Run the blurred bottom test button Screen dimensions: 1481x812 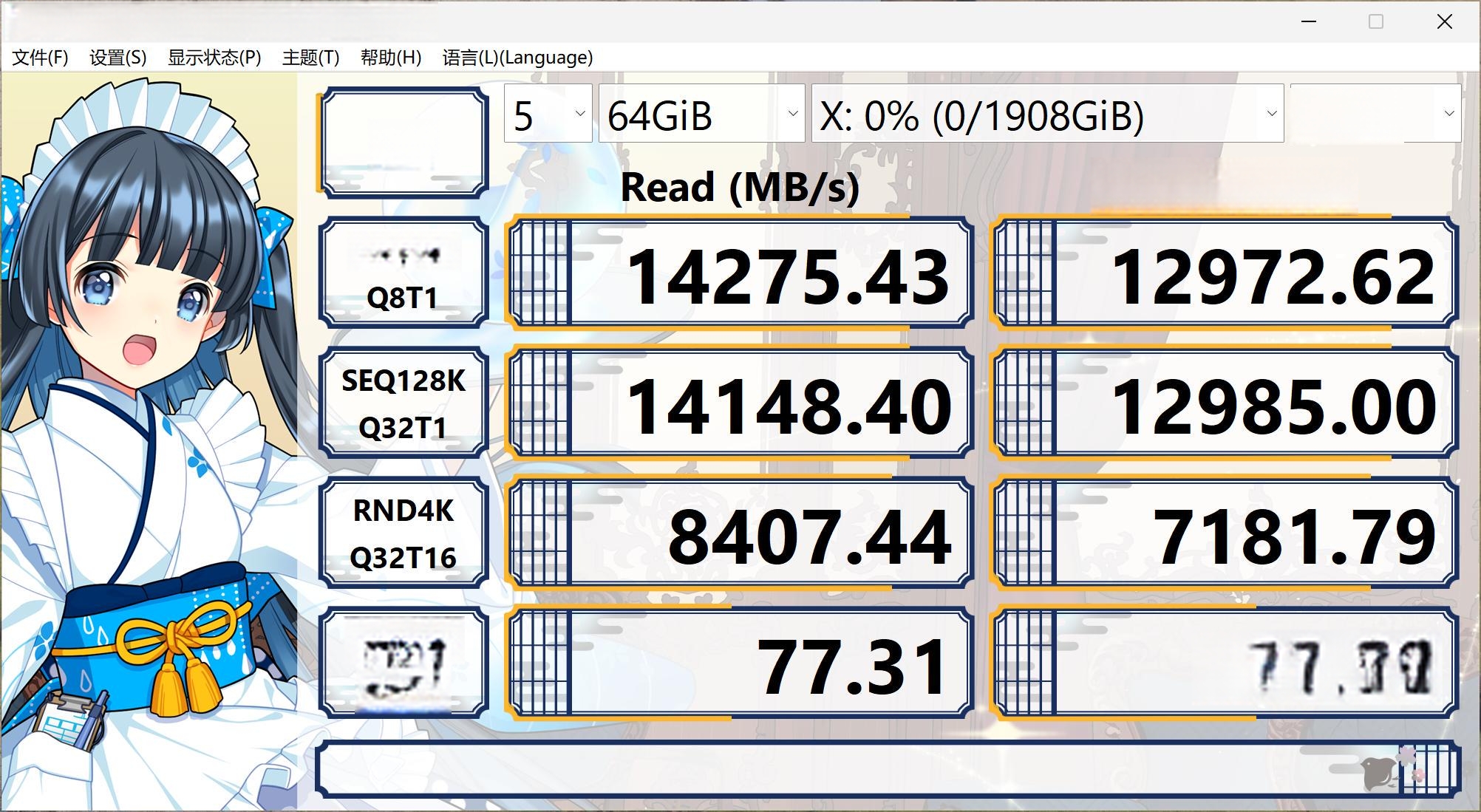click(x=404, y=663)
